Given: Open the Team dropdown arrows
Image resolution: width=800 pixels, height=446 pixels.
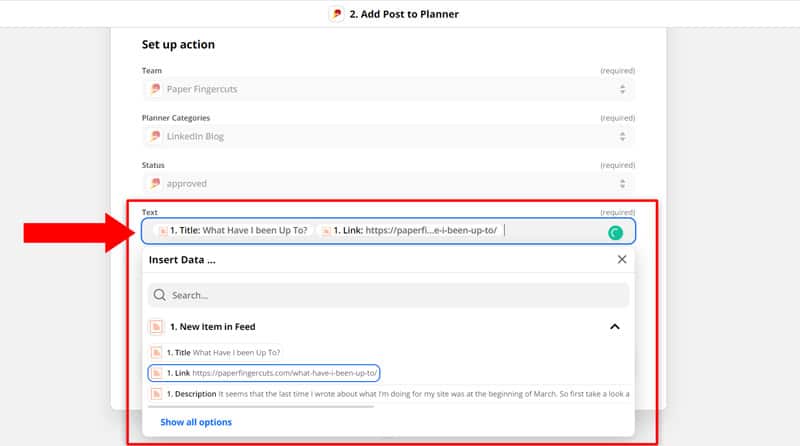Looking at the screenshot, I should (622, 89).
